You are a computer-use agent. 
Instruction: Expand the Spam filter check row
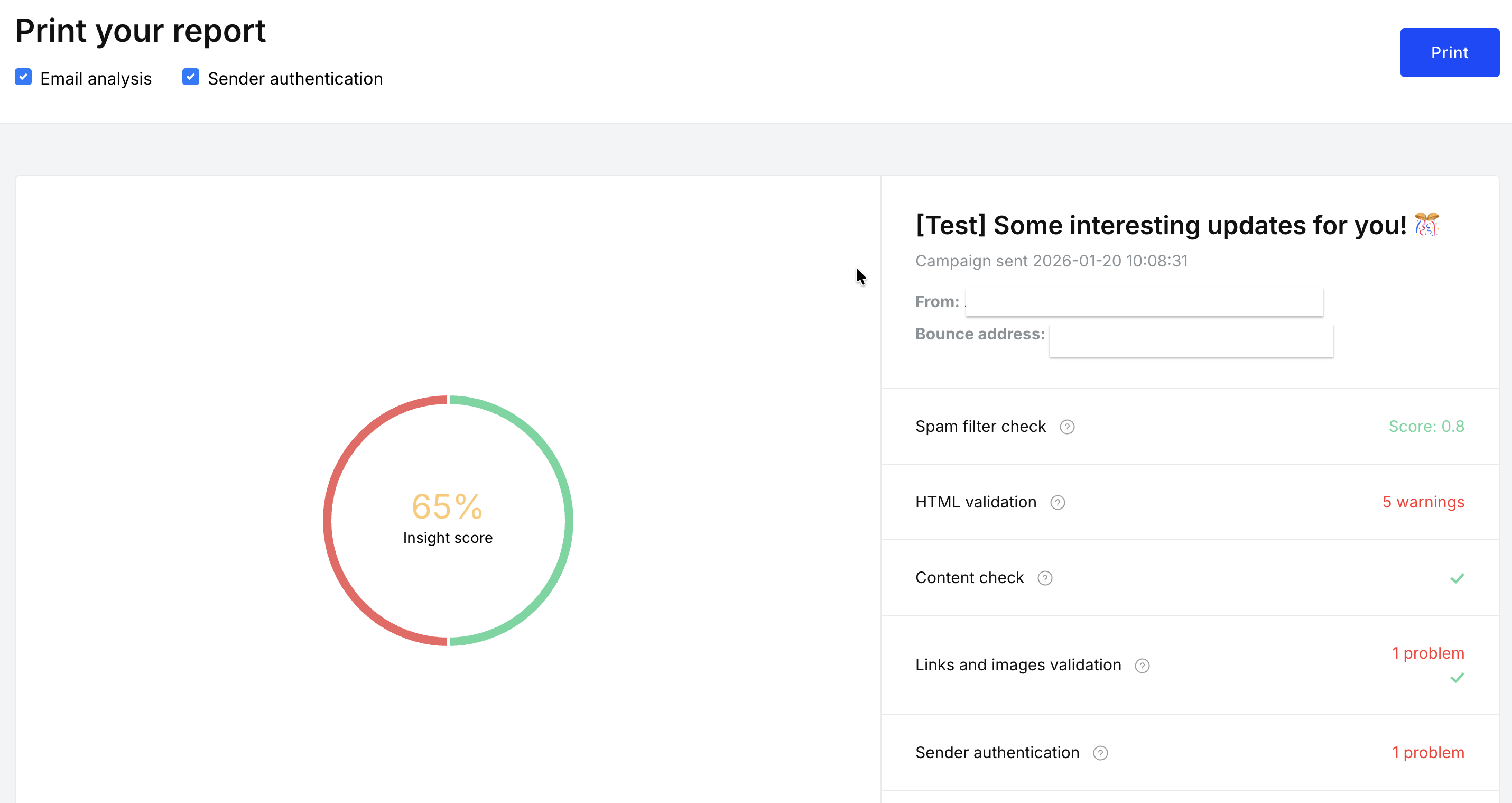point(980,427)
